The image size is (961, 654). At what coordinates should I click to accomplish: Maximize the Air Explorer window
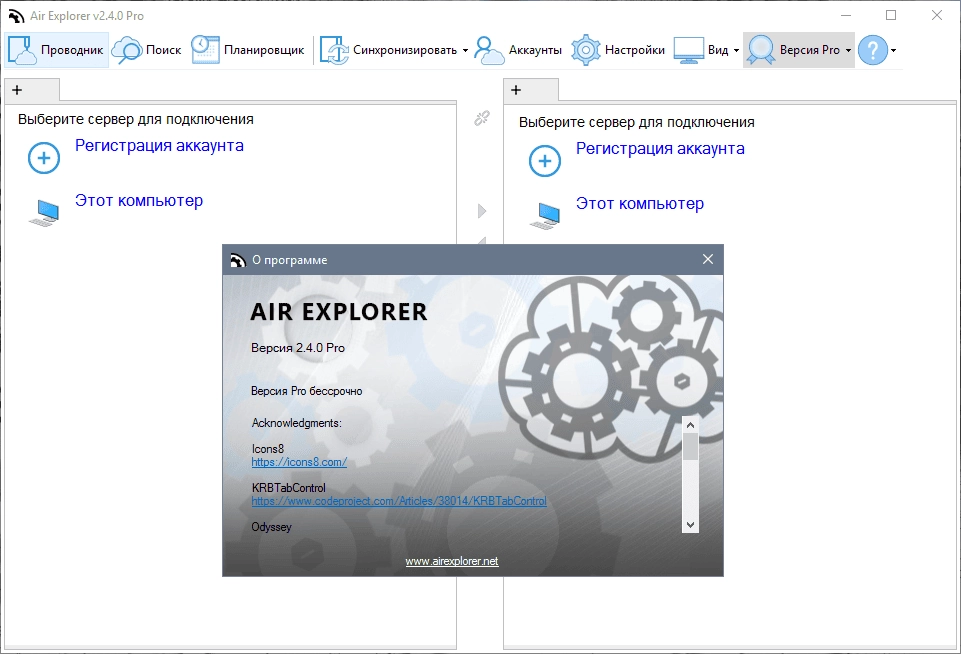[x=891, y=15]
